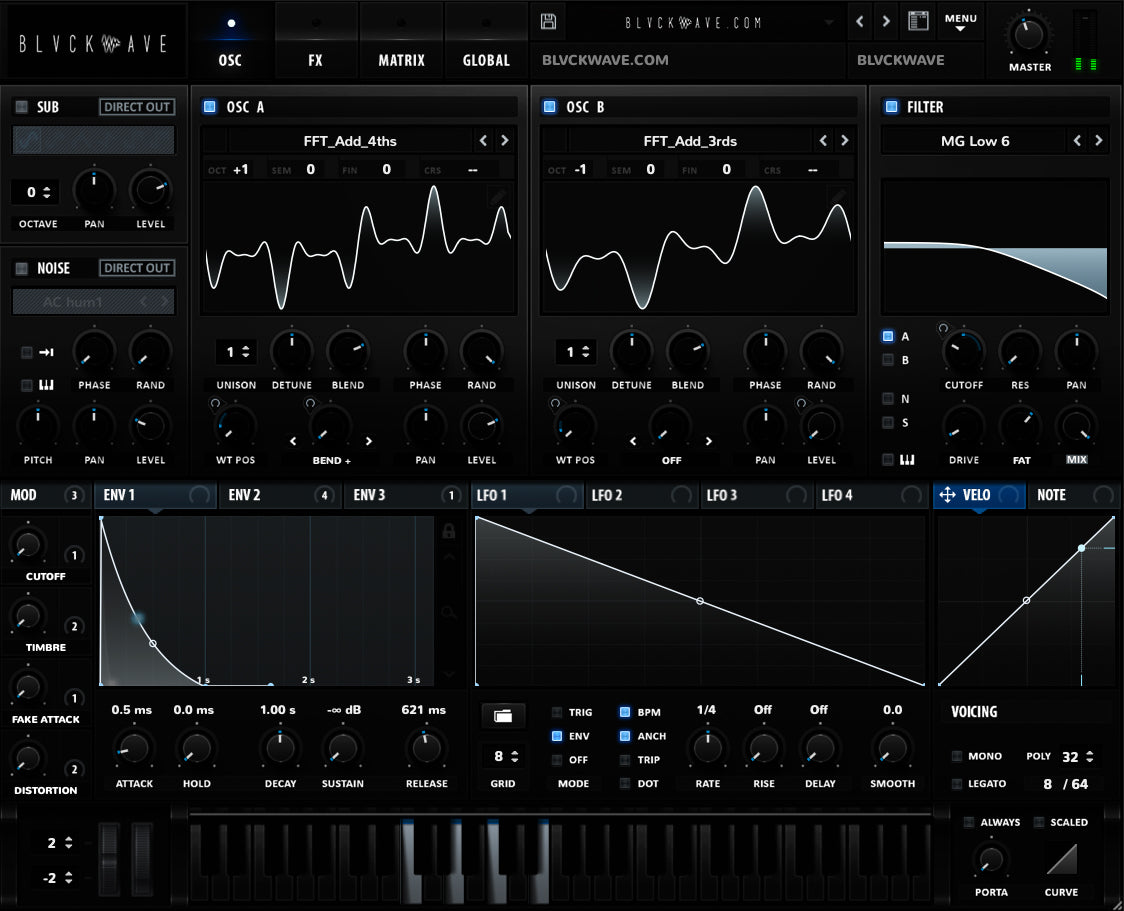
Task: Click DIRECT OUT on the SUB section
Action: point(136,107)
